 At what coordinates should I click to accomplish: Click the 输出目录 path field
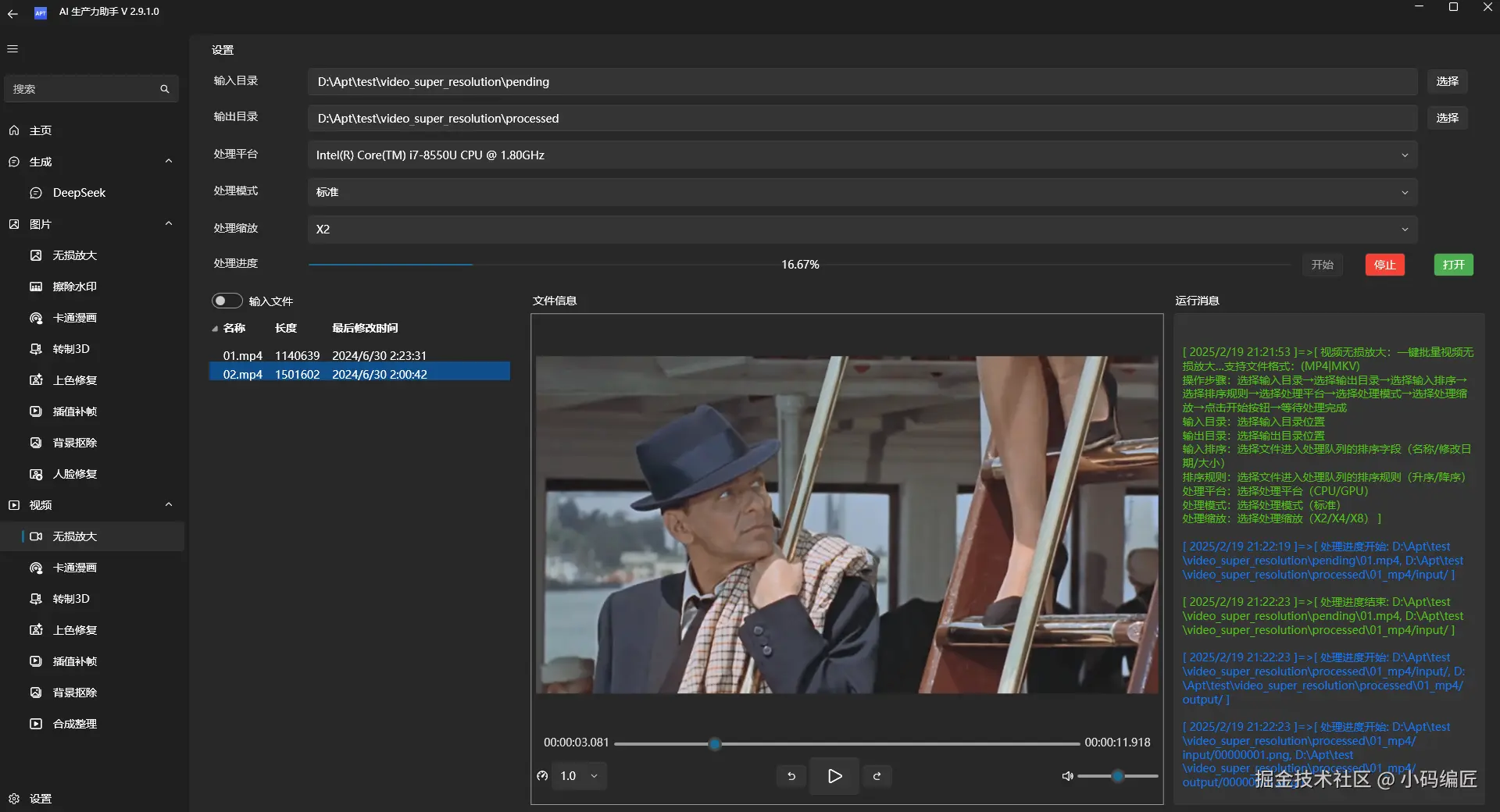[x=862, y=119]
